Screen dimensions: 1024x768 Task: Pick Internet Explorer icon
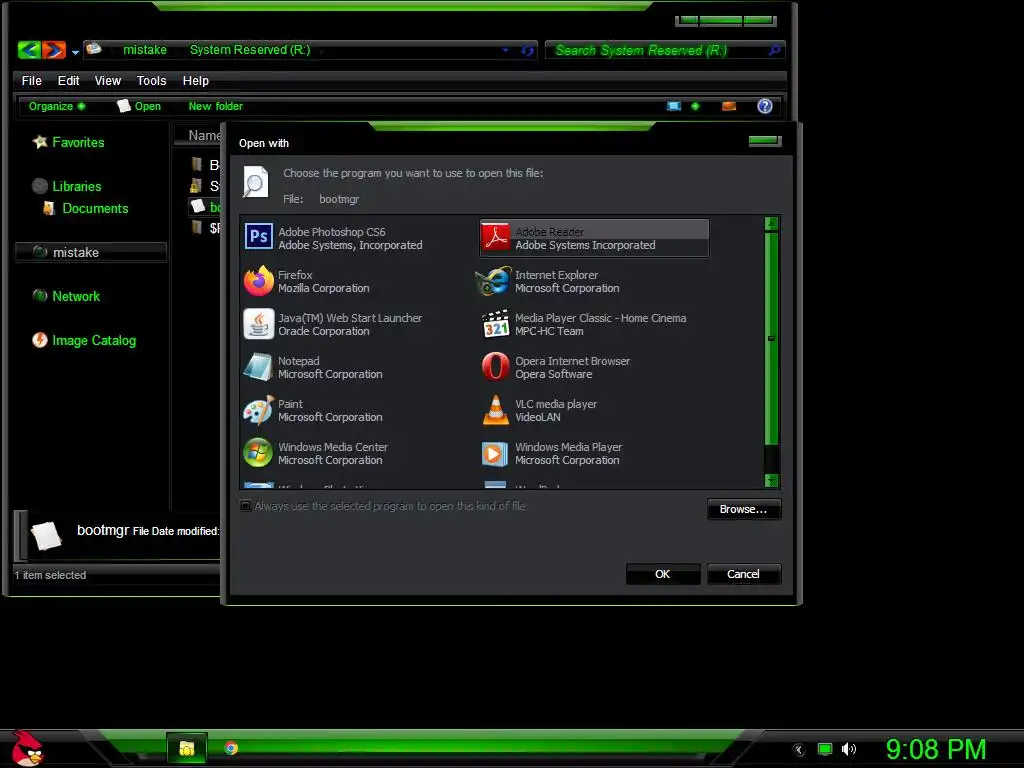pos(494,281)
